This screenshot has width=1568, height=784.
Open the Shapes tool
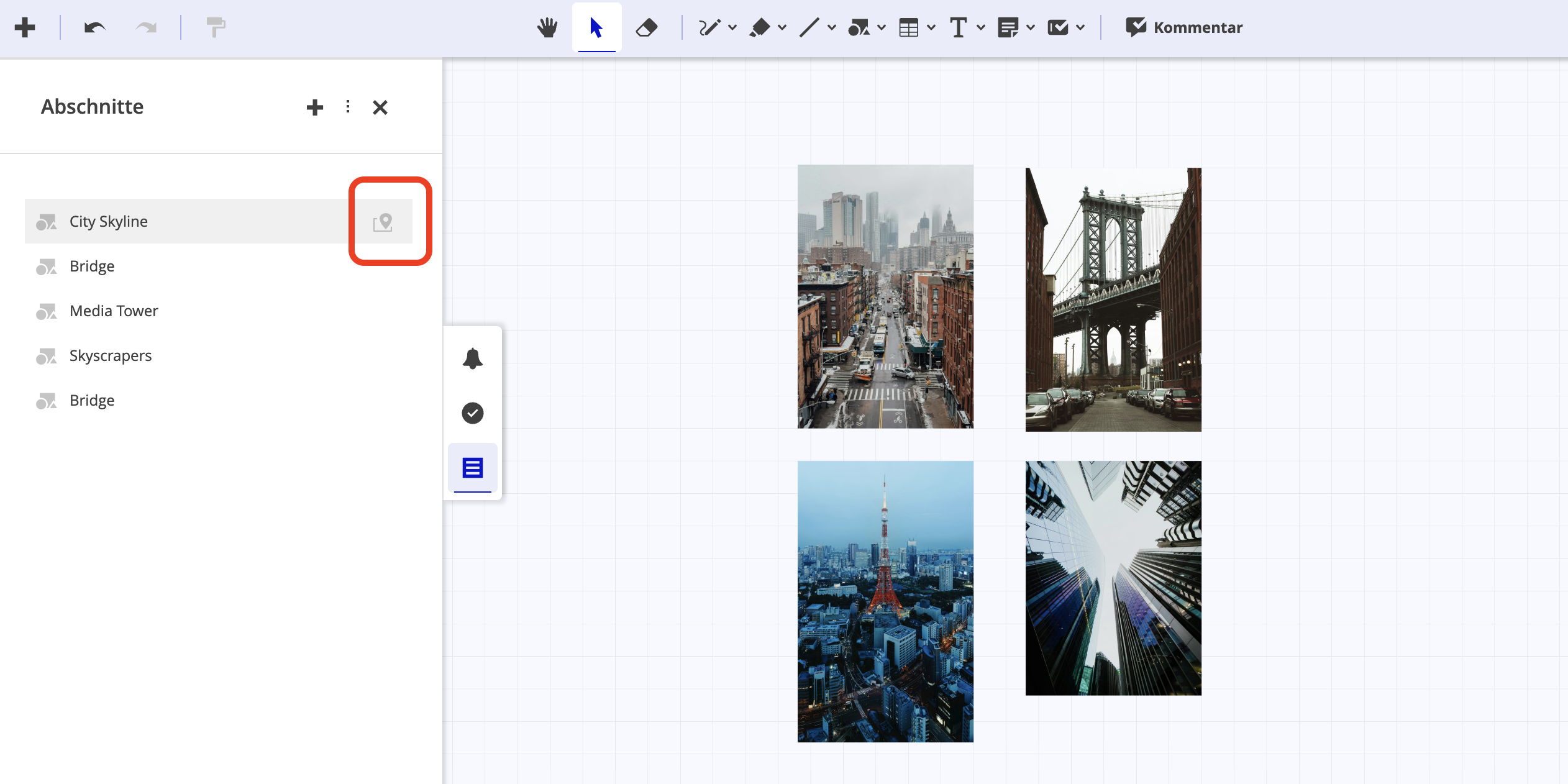point(860,27)
